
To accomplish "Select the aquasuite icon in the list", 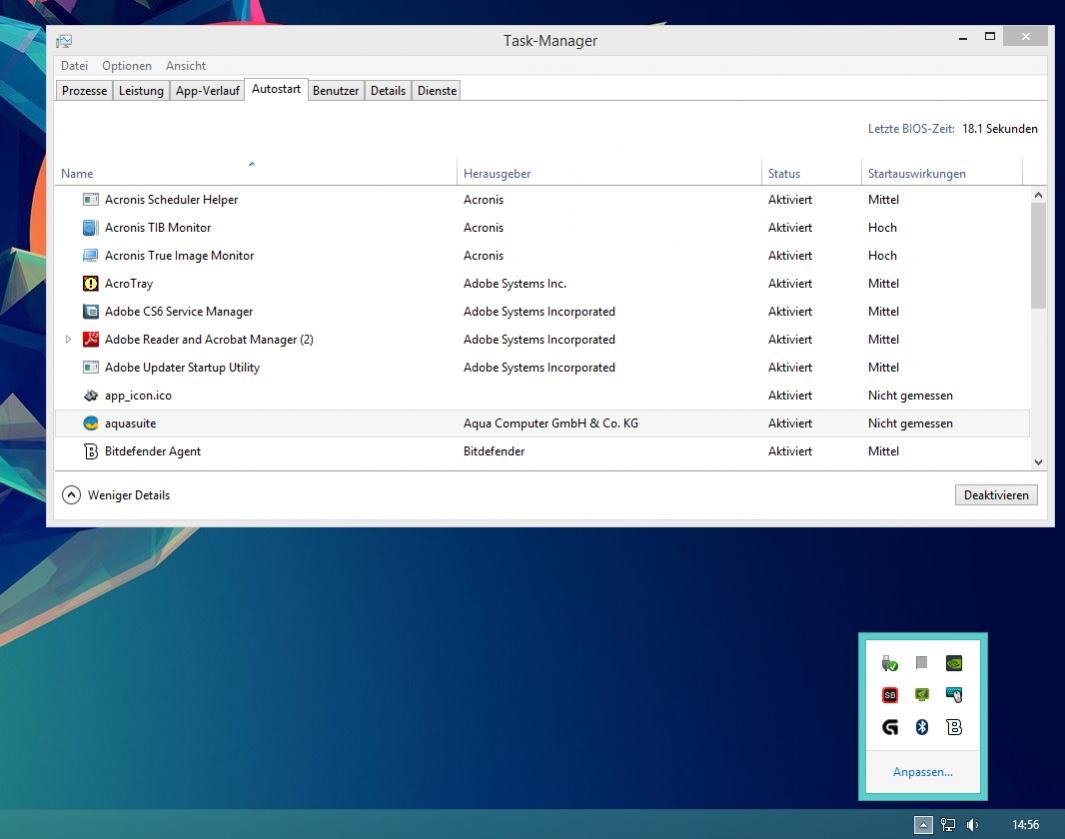I will [x=90, y=423].
